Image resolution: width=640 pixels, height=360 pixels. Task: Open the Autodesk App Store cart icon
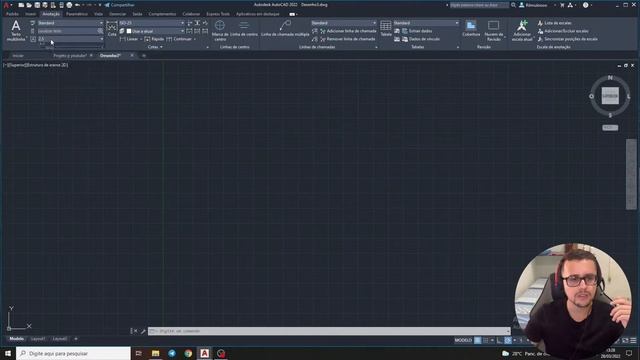pyautogui.click(x=562, y=5)
